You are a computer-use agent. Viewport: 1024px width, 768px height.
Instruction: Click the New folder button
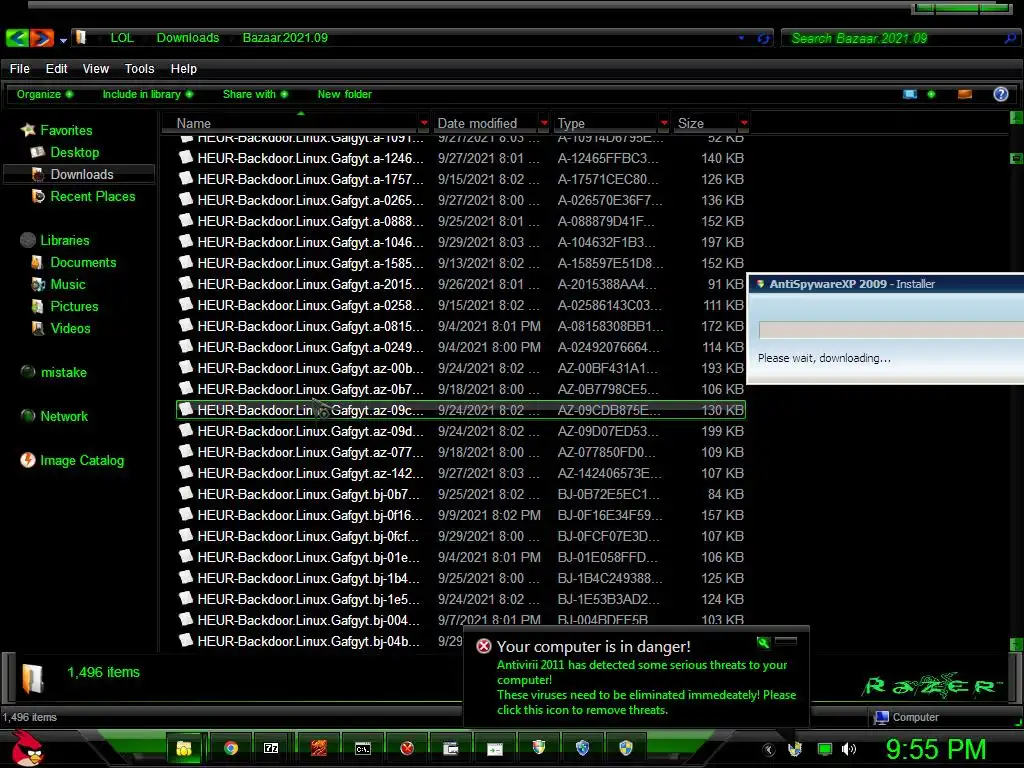(345, 94)
